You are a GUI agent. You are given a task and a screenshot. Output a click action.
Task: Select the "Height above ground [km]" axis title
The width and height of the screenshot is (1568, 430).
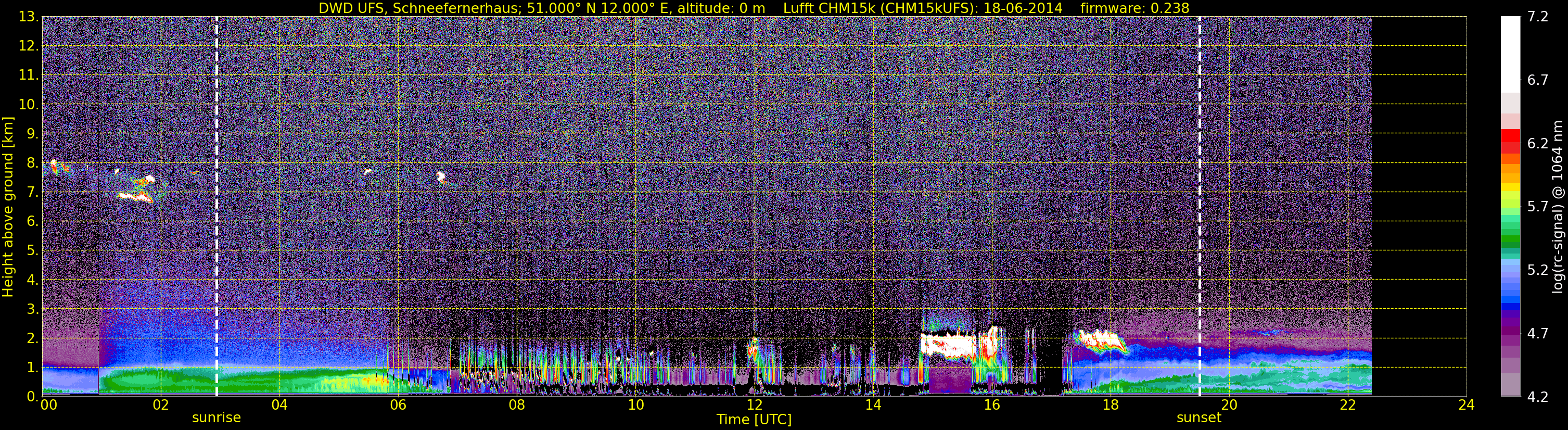coord(8,207)
